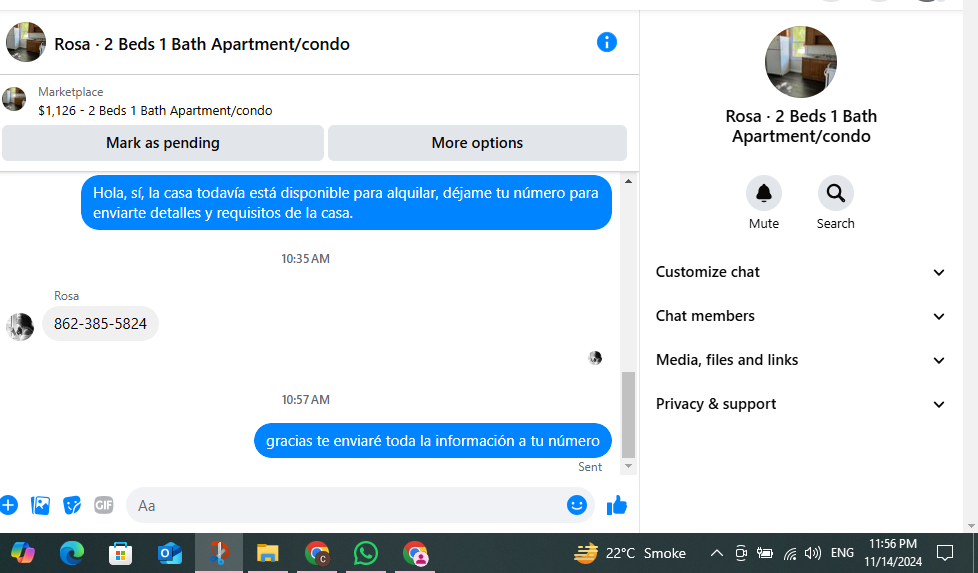978x573 pixels.
Task: Open Copilot from taskbar
Action: (22, 553)
